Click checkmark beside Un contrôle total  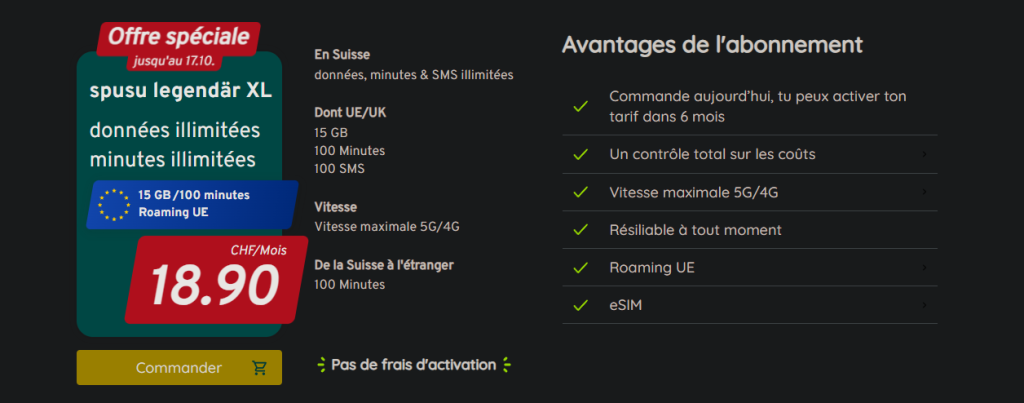(x=580, y=155)
